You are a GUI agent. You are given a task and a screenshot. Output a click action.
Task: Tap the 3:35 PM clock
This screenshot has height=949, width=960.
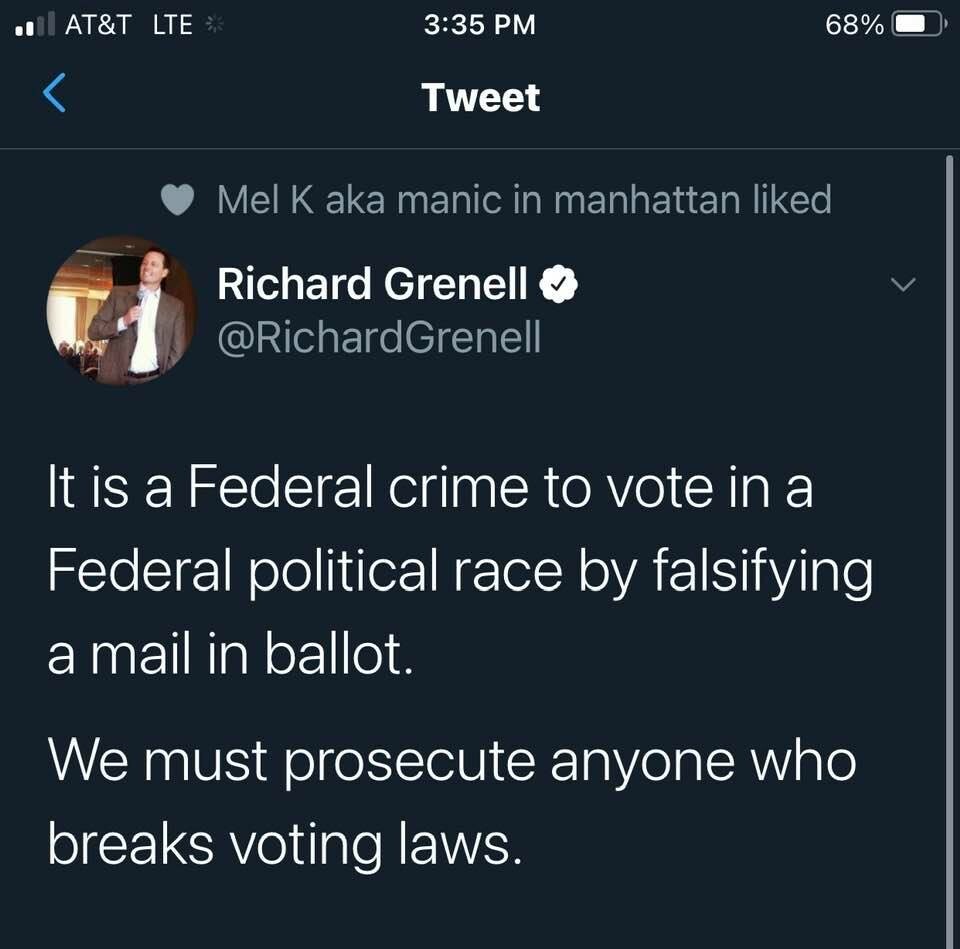(480, 25)
